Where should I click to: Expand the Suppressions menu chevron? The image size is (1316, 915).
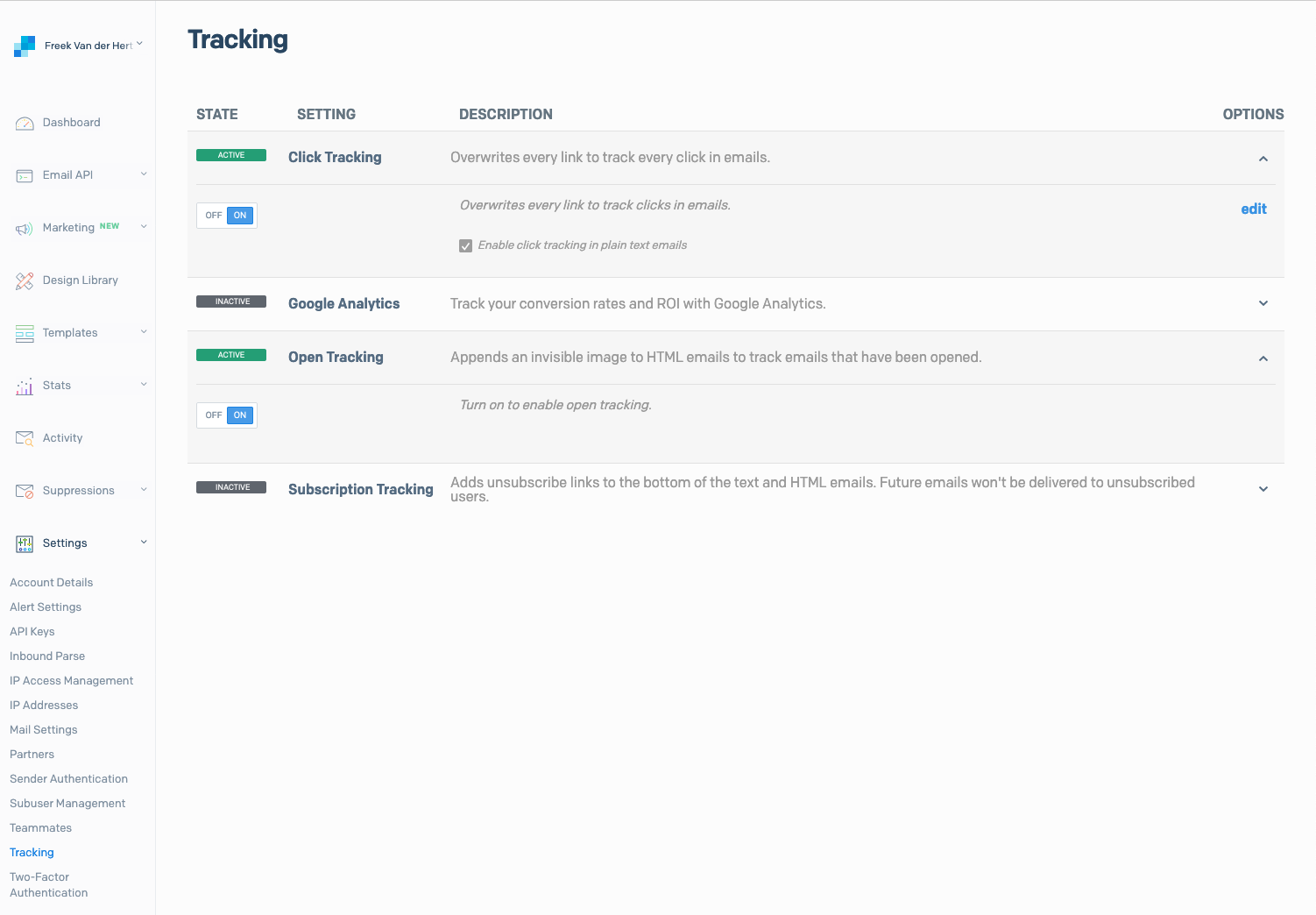click(x=144, y=489)
